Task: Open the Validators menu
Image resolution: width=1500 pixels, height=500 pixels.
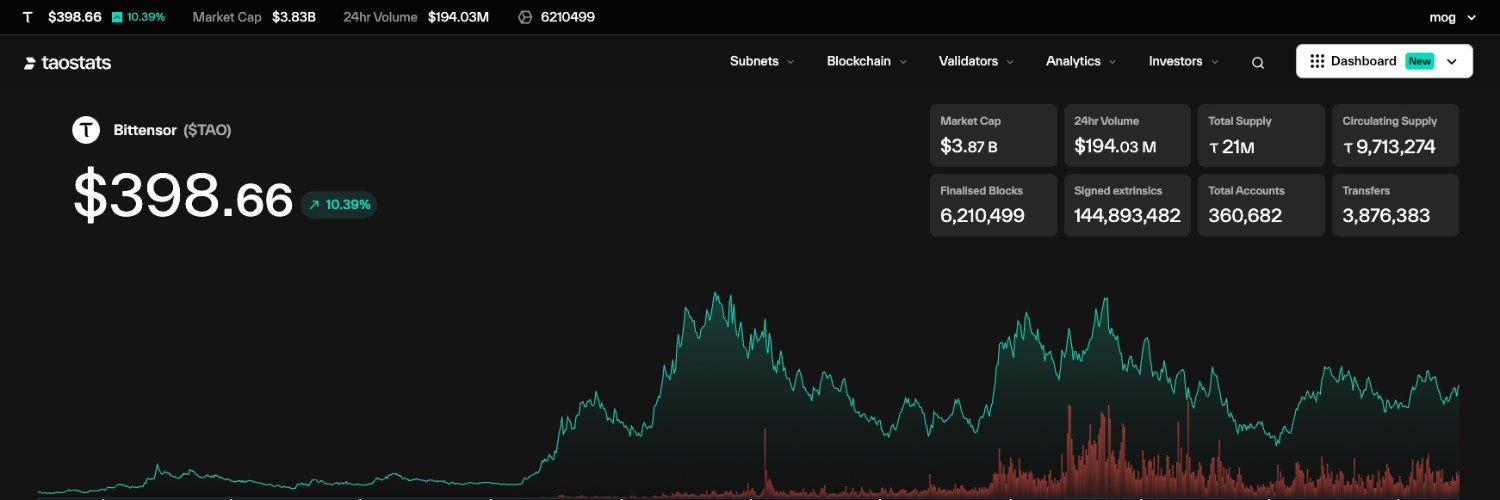Action: pyautogui.click(x=976, y=61)
